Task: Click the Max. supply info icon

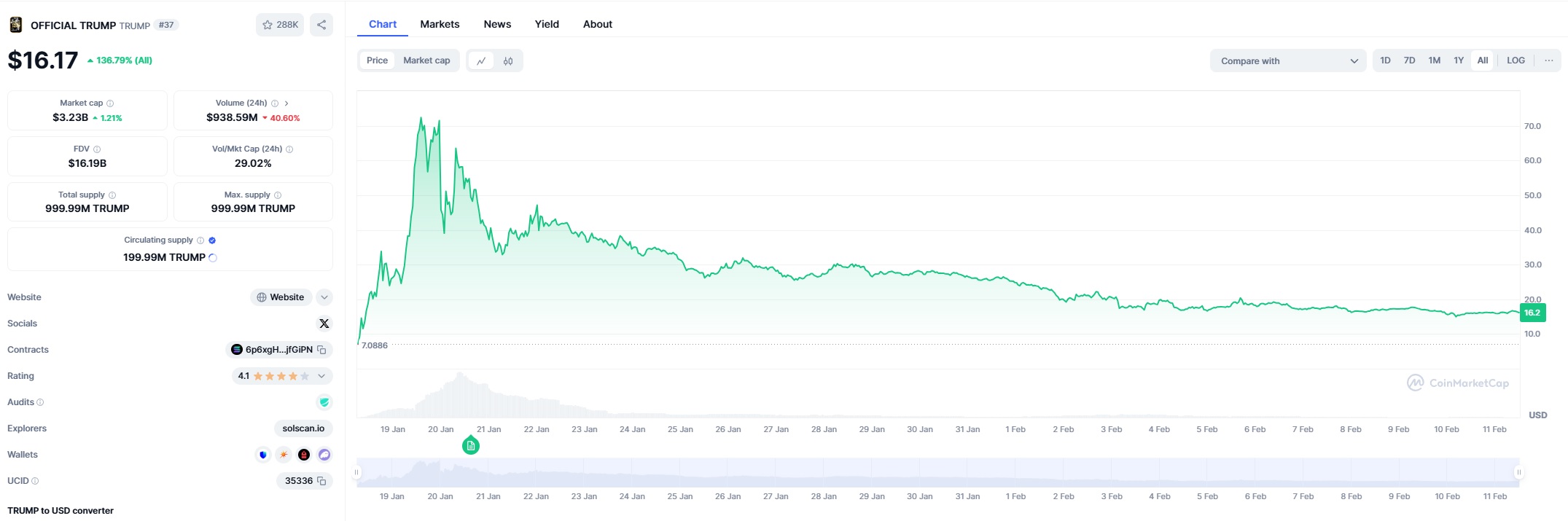Action: 278,195
